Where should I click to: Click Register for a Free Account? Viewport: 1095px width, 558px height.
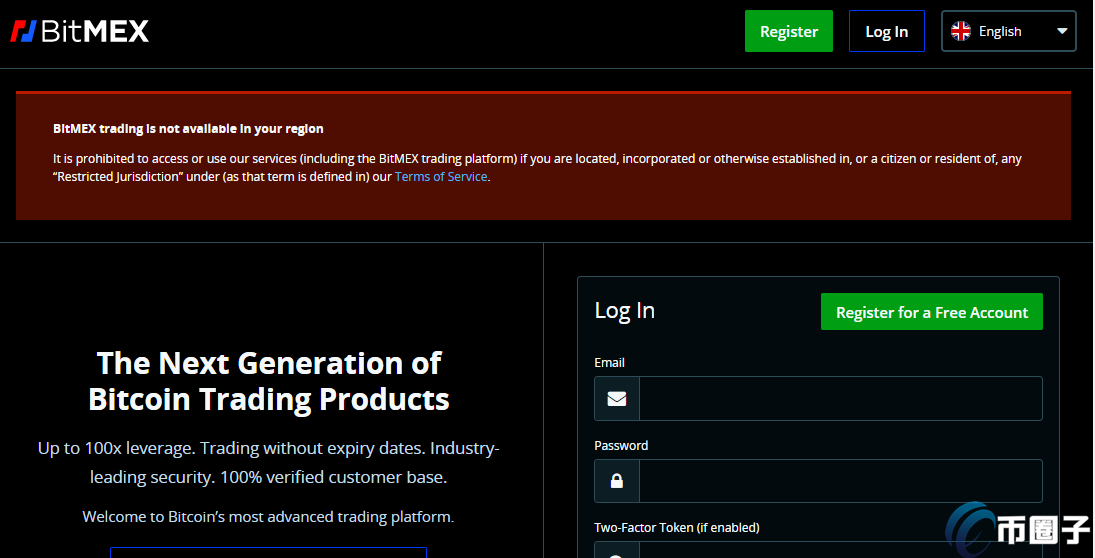tap(931, 312)
